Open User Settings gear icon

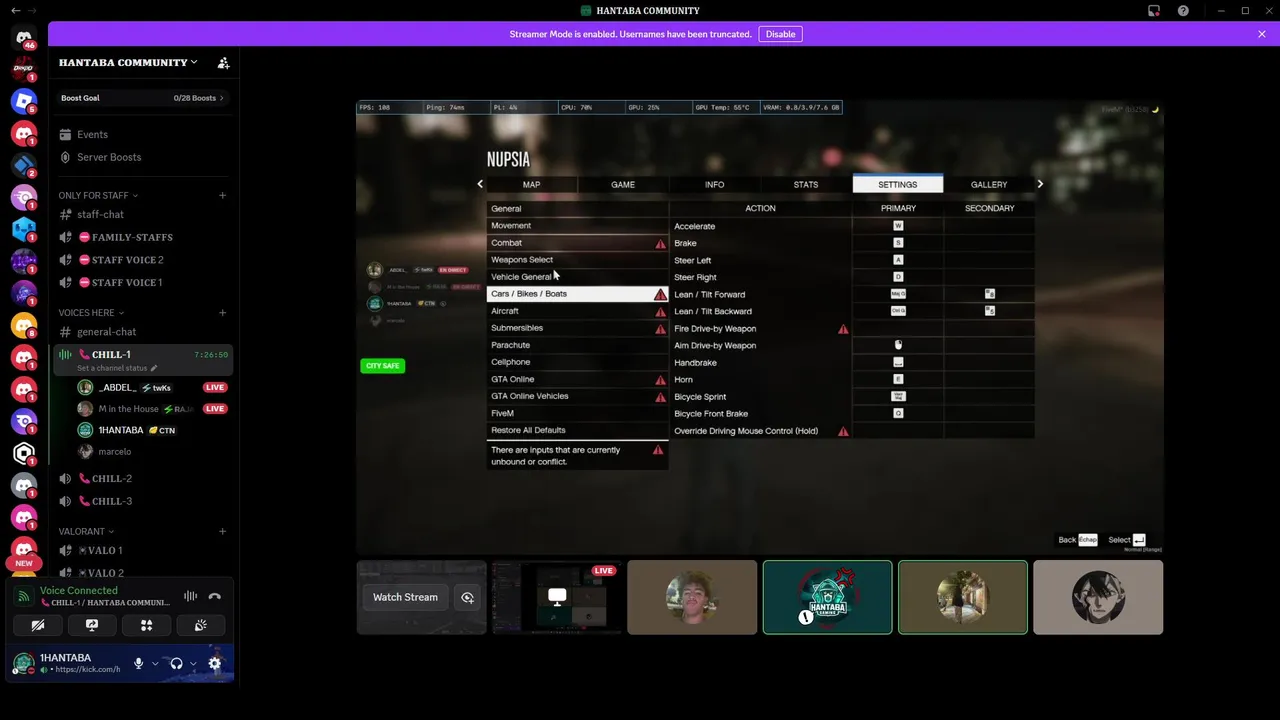pos(214,663)
